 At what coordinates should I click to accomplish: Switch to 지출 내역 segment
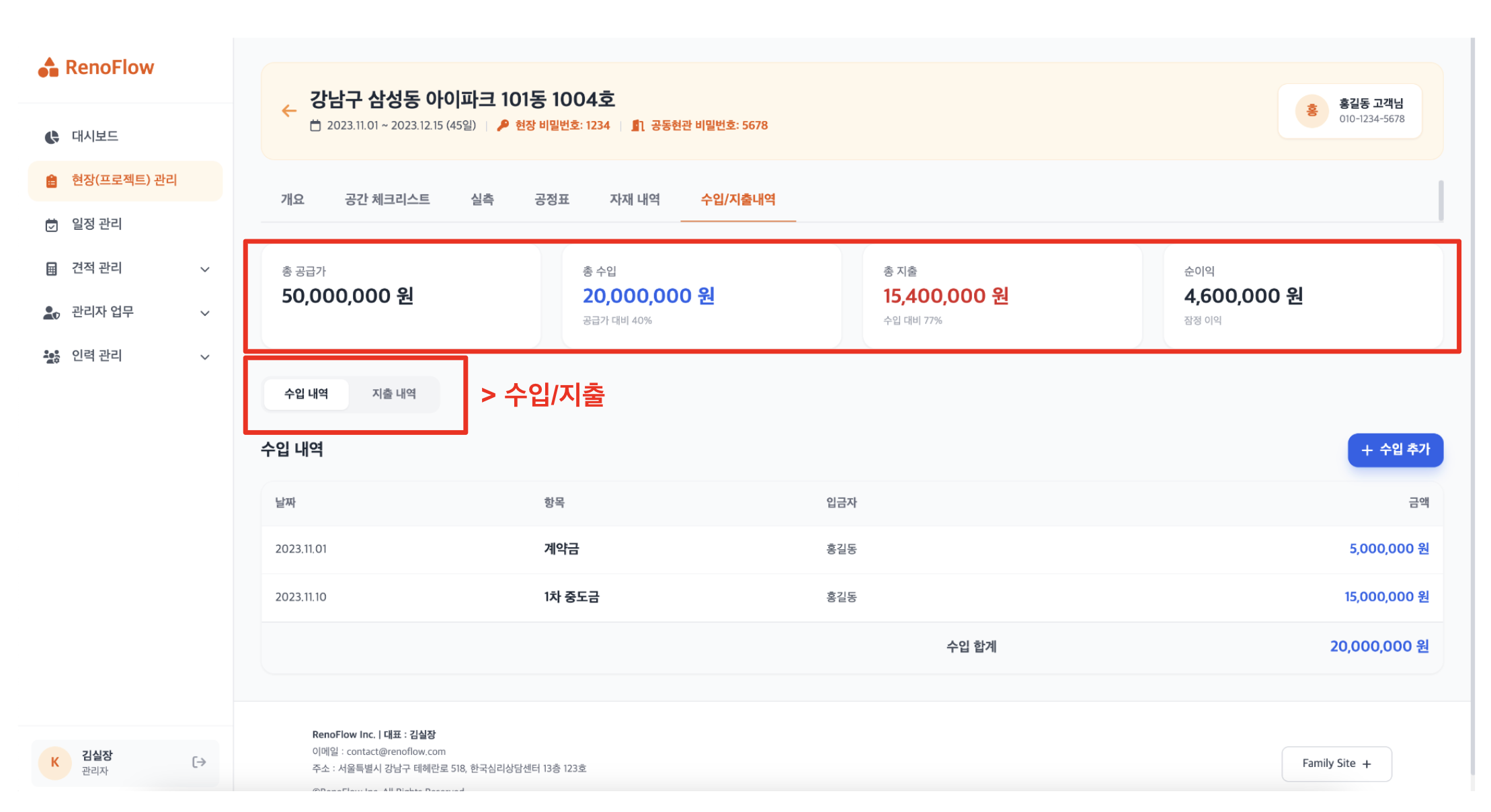[x=394, y=394]
